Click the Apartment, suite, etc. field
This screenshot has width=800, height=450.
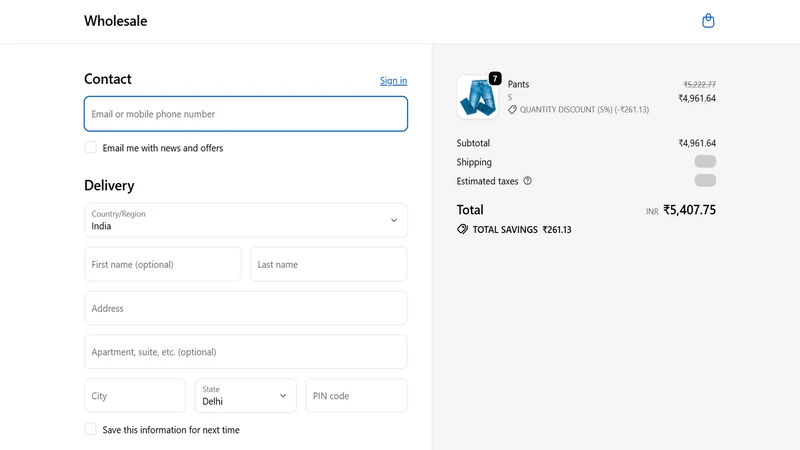(x=245, y=352)
